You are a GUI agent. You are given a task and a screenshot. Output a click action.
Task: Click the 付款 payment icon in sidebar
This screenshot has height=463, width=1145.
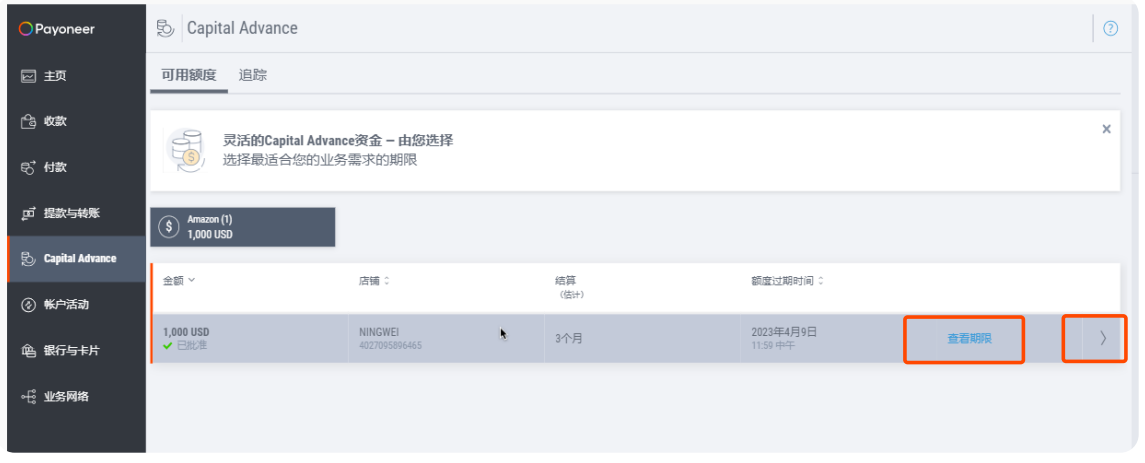tap(28, 168)
